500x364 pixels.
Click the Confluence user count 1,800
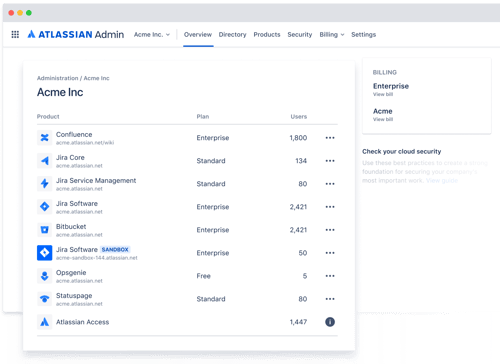298,138
